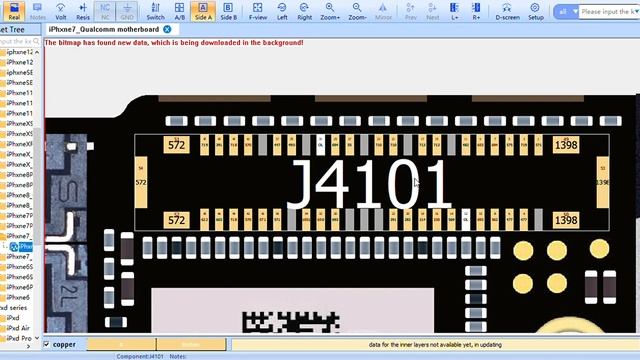
Task: Switch to Resis resistance mode
Action: tap(83, 11)
